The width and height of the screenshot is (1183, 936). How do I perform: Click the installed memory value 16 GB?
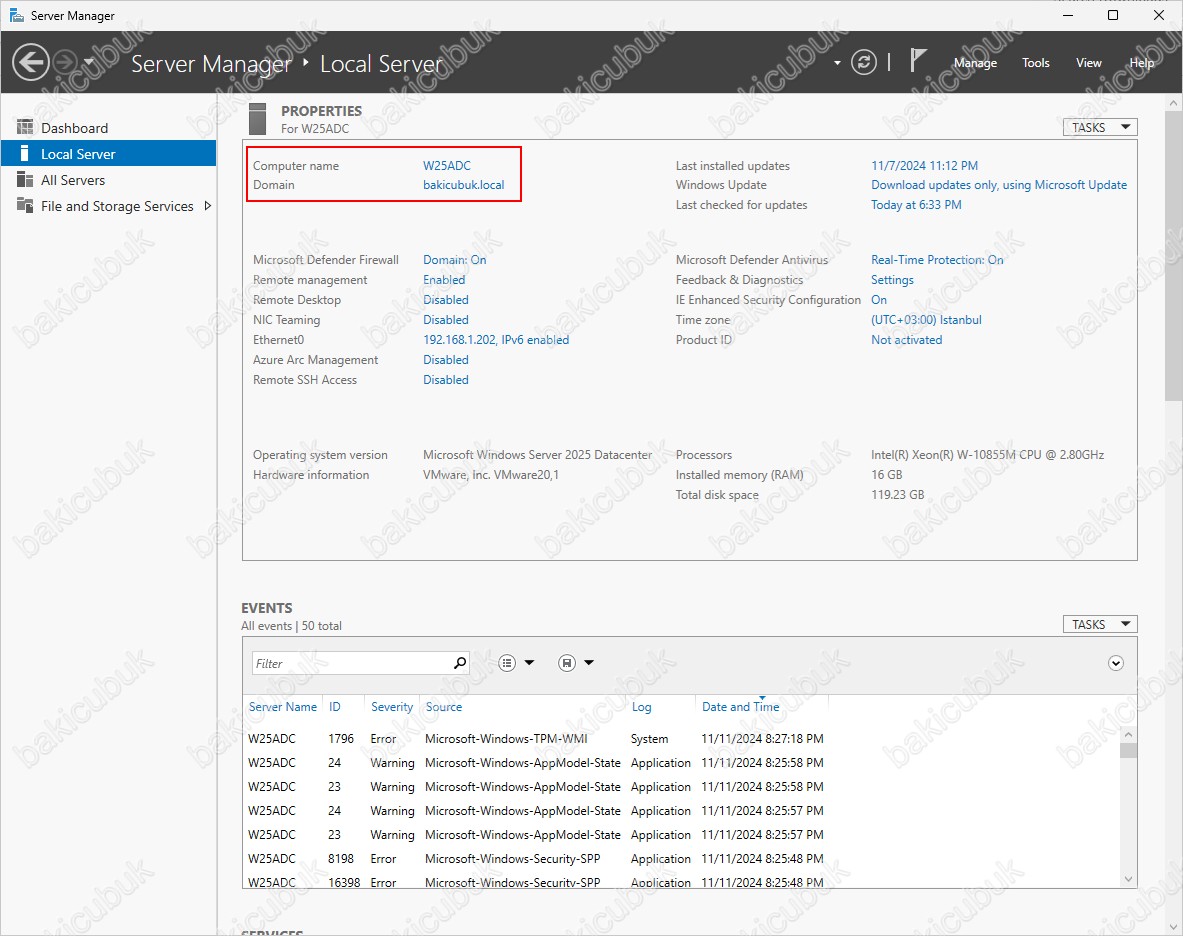tap(886, 474)
